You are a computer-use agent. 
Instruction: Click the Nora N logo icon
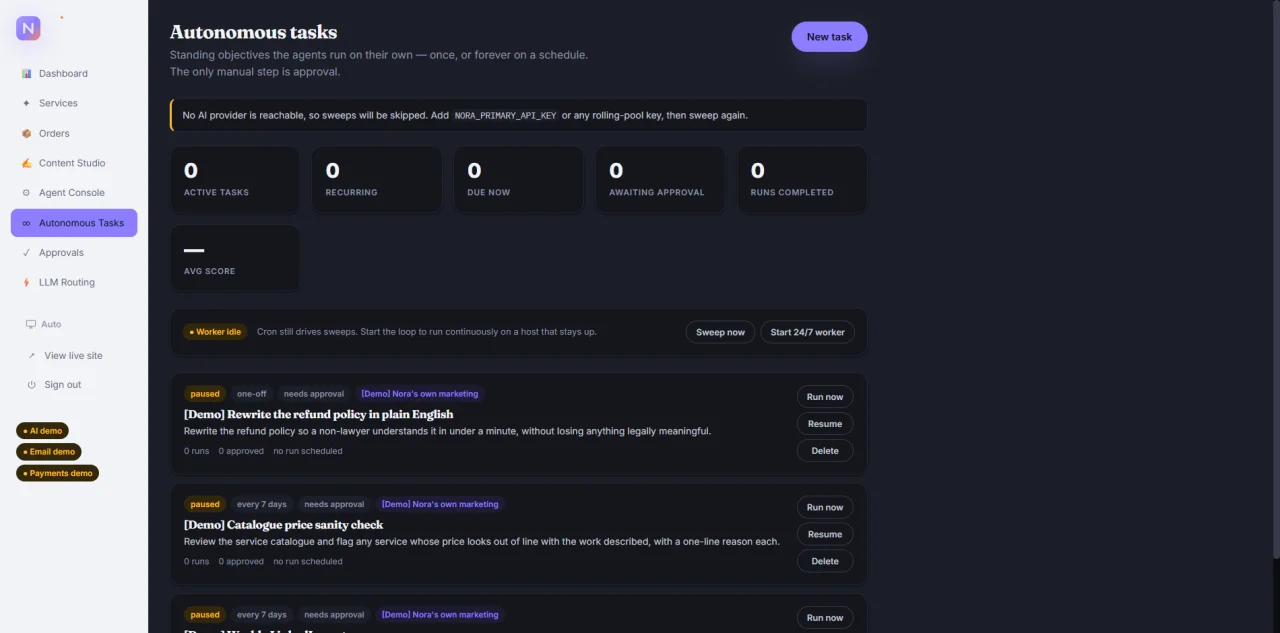[28, 28]
